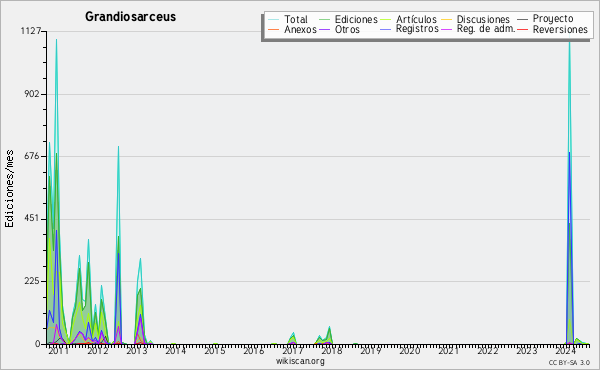This screenshot has height=370, width=600.
Task: Click the y-axis value 1127
Action: [31, 31]
